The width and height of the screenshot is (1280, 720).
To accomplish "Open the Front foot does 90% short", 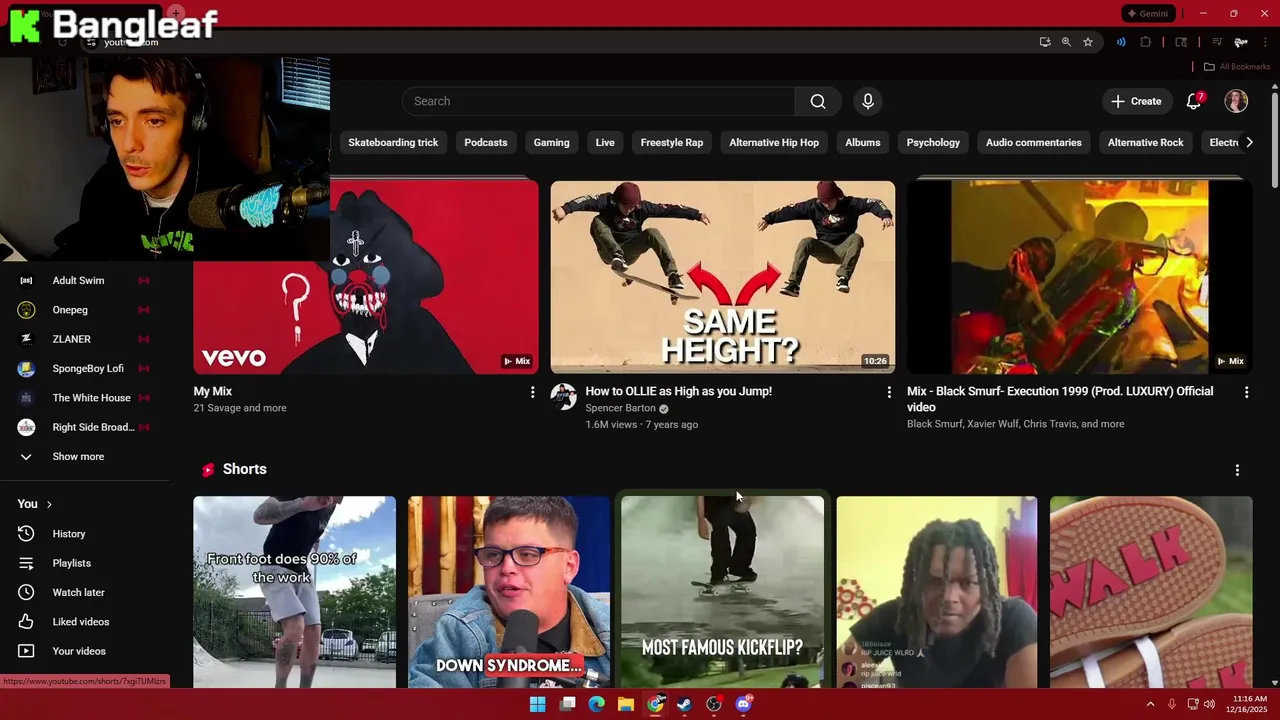I will click(x=295, y=592).
